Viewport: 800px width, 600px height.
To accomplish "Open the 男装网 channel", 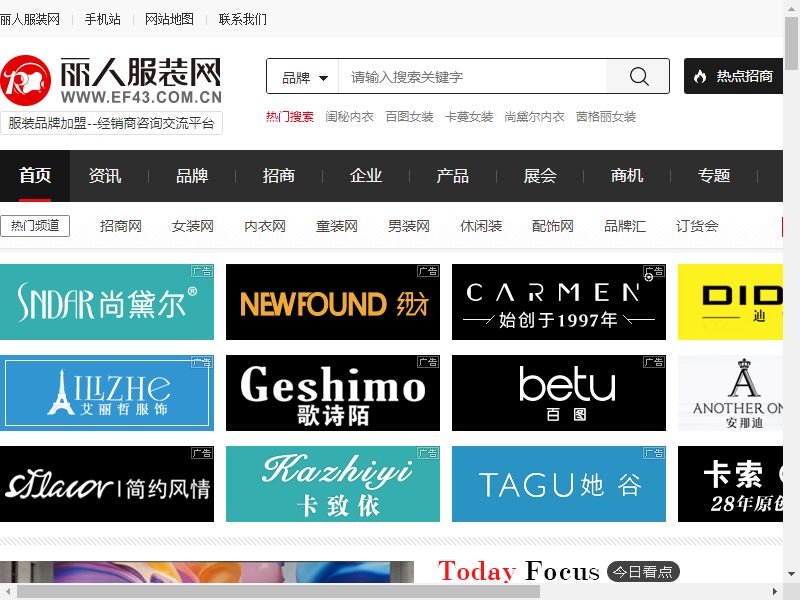I will [x=409, y=226].
